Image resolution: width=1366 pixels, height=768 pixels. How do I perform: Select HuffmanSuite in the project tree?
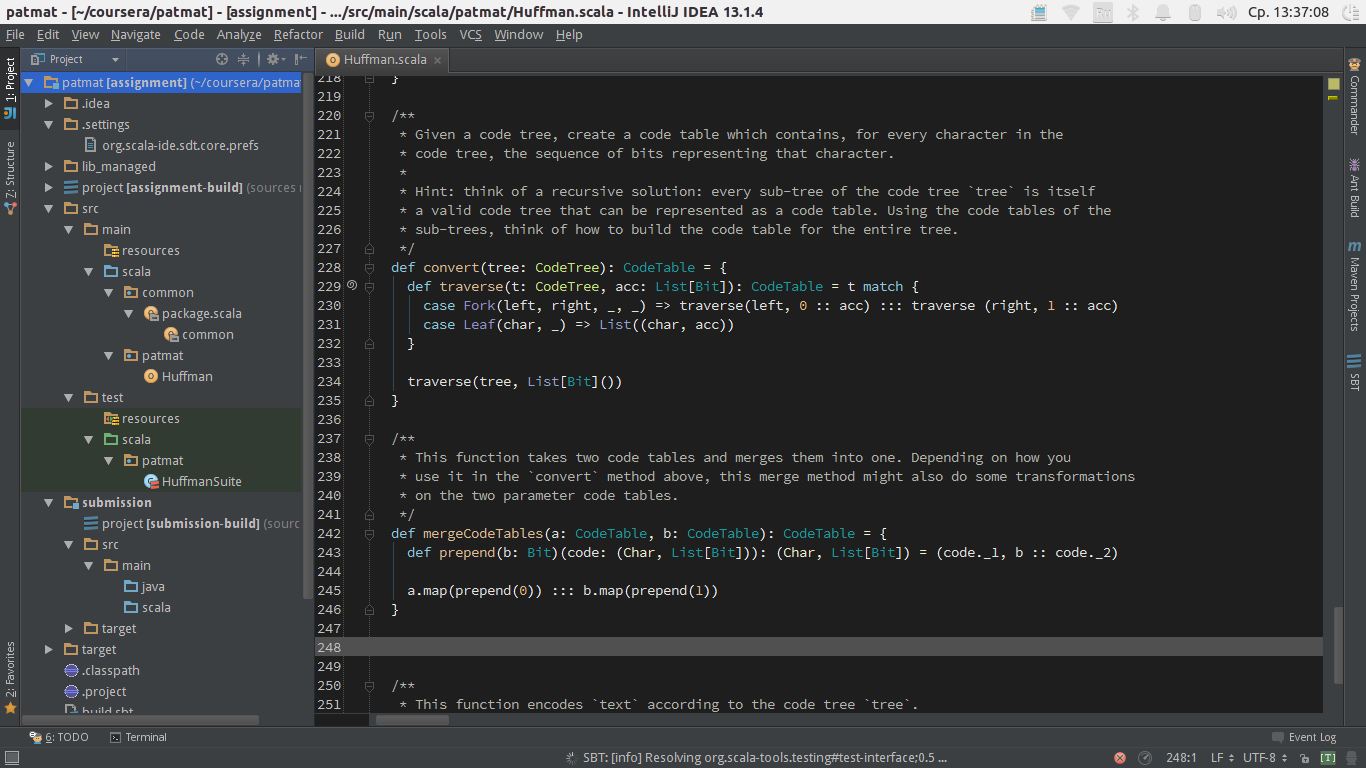pos(201,482)
